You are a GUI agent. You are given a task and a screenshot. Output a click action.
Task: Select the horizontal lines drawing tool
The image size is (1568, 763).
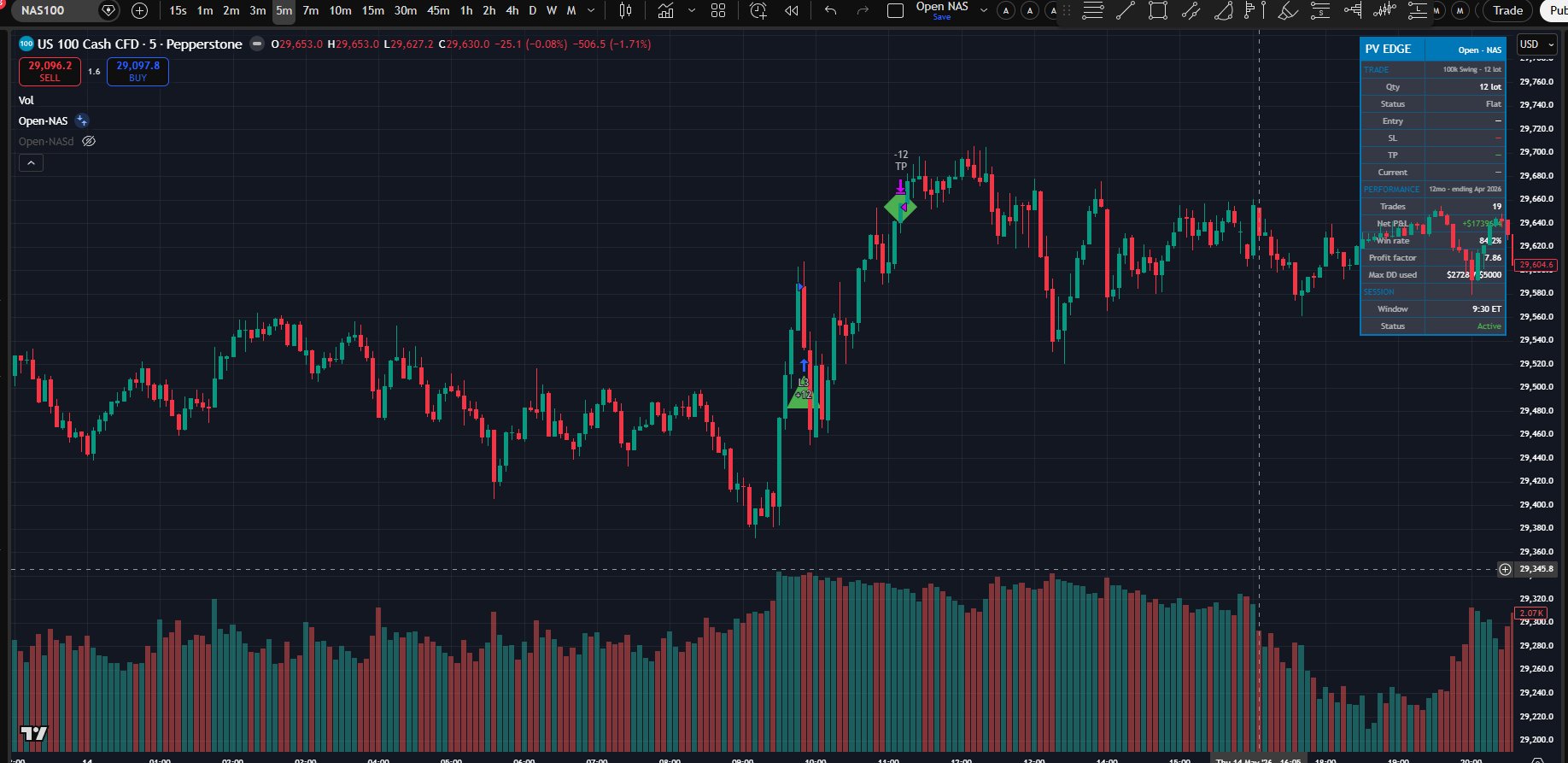[1092, 10]
